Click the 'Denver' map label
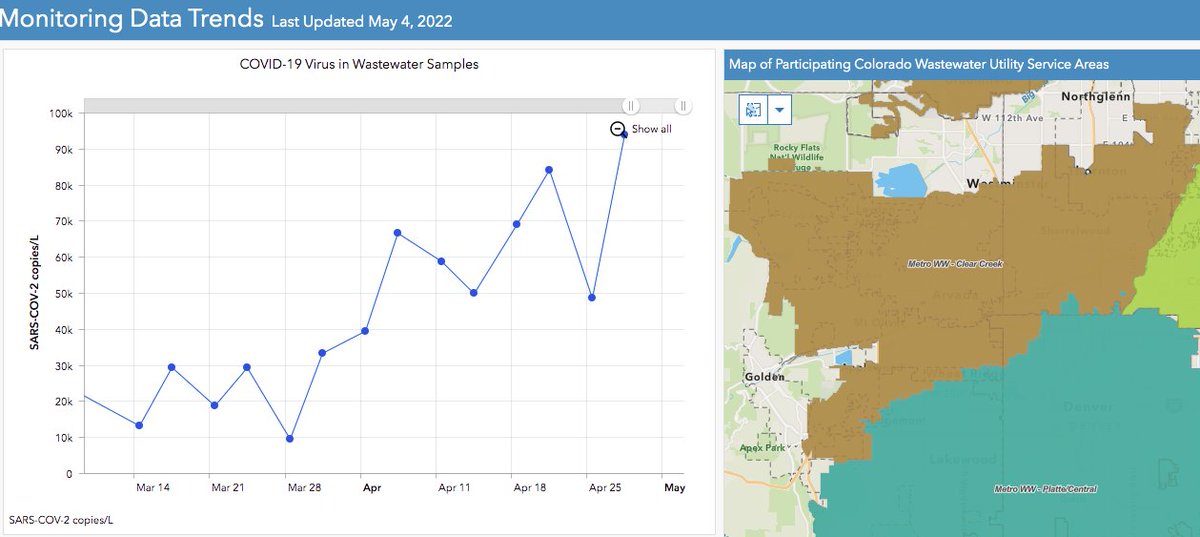Image resolution: width=1200 pixels, height=537 pixels. click(x=1087, y=408)
